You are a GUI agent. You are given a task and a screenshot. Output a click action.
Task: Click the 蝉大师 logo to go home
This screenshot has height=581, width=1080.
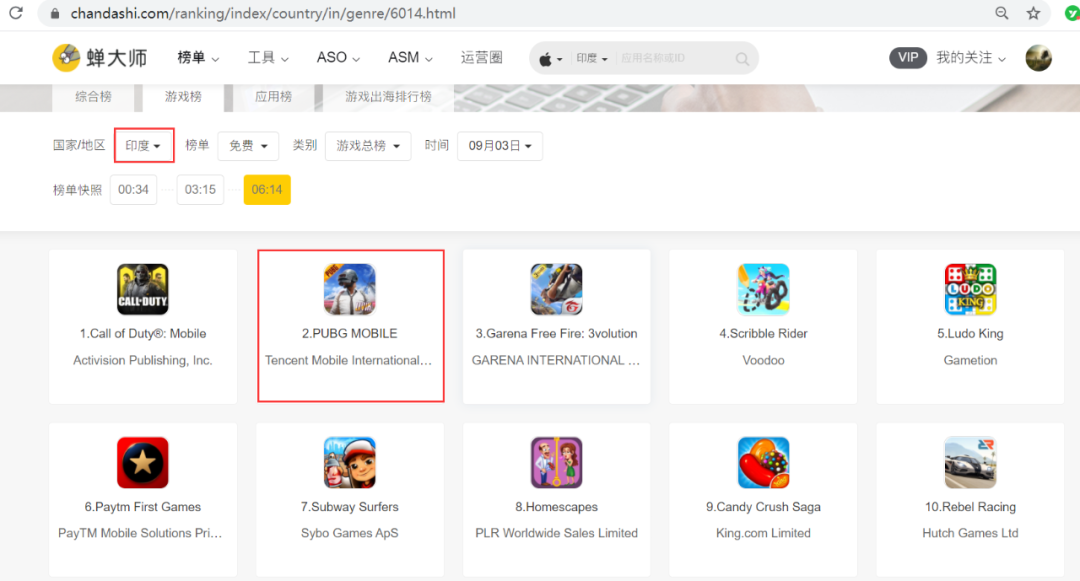[99, 57]
